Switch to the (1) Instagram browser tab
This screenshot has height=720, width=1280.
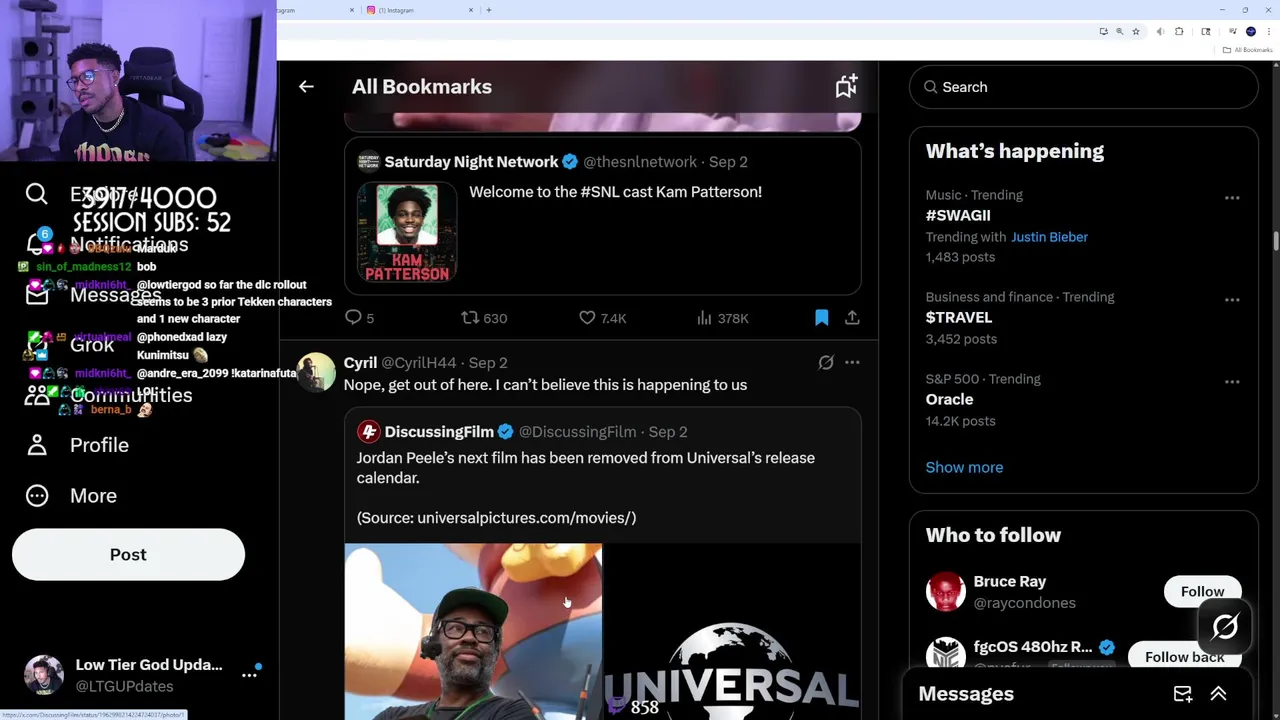(x=418, y=10)
